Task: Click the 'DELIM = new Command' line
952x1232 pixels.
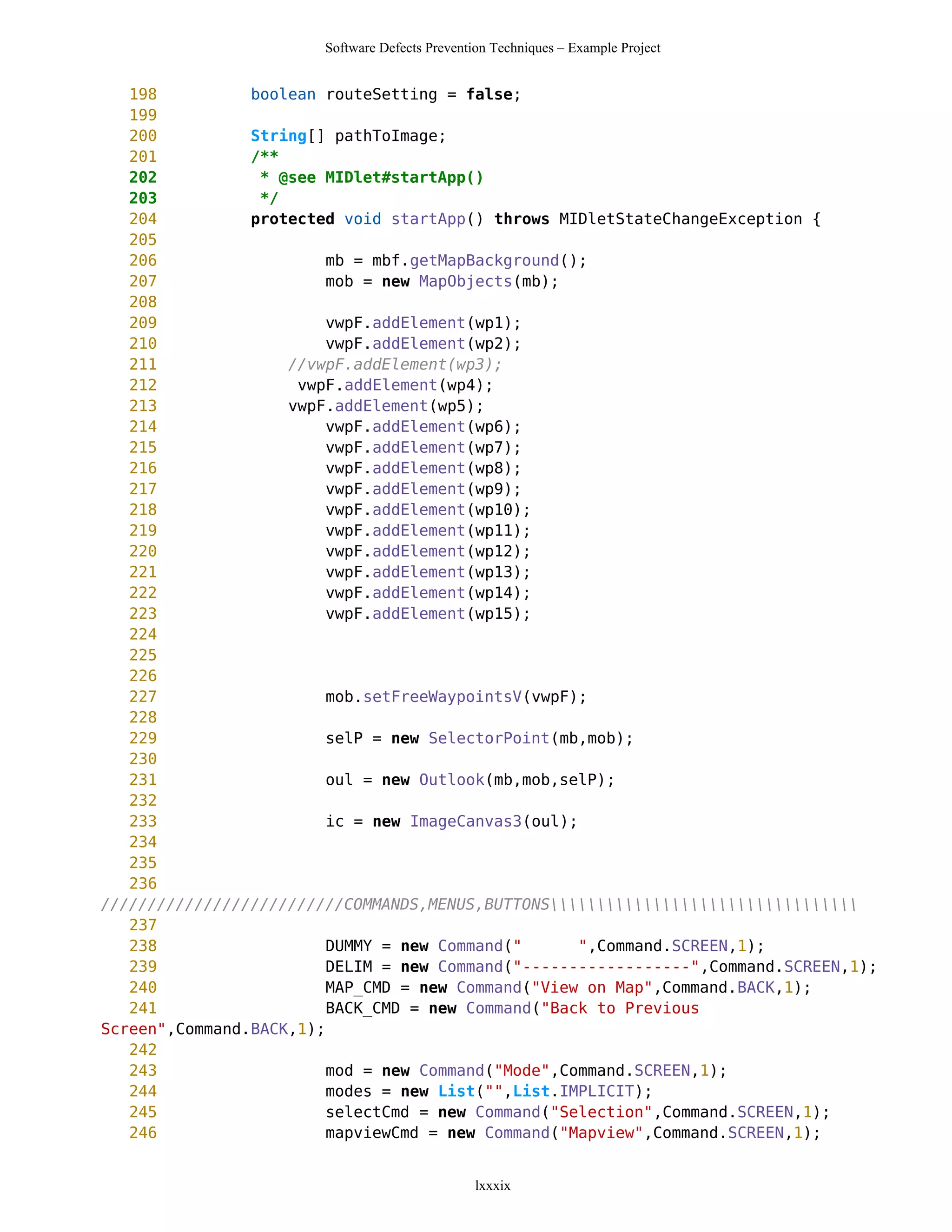Action: 601,967
